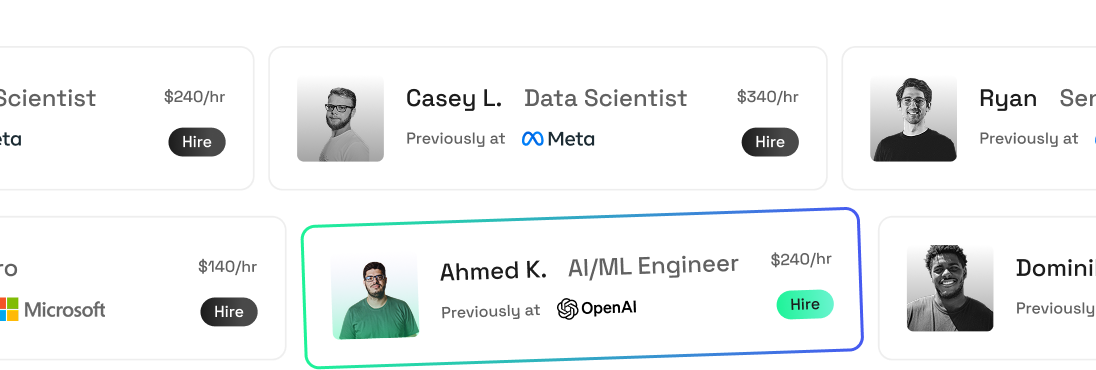The height and width of the screenshot is (370, 1096).
Task: Select the Ahmed K. name text
Action: point(493,271)
